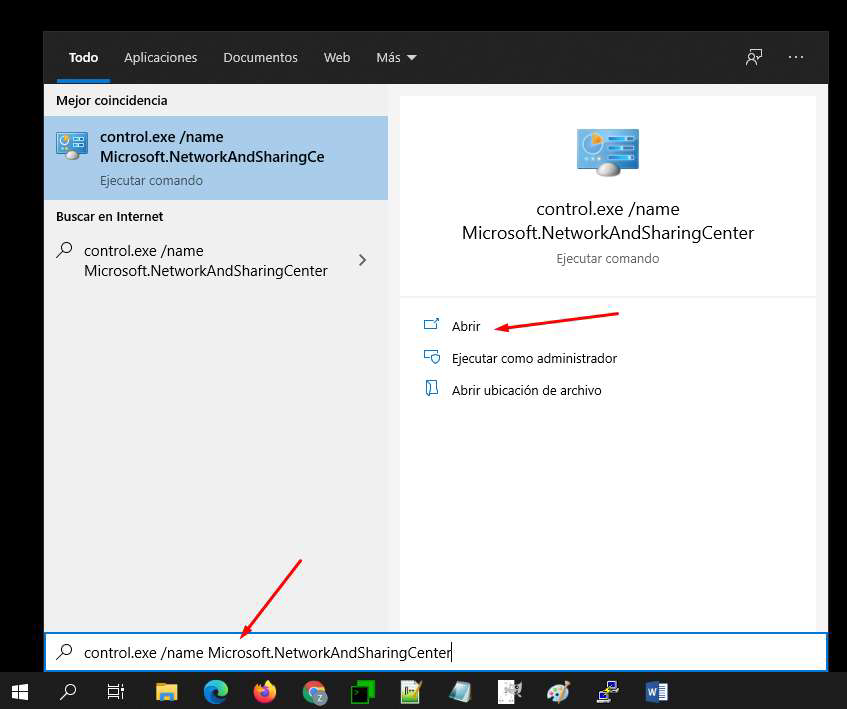Click the taskbar search magnifier
This screenshot has height=709, width=847.
(x=68, y=692)
